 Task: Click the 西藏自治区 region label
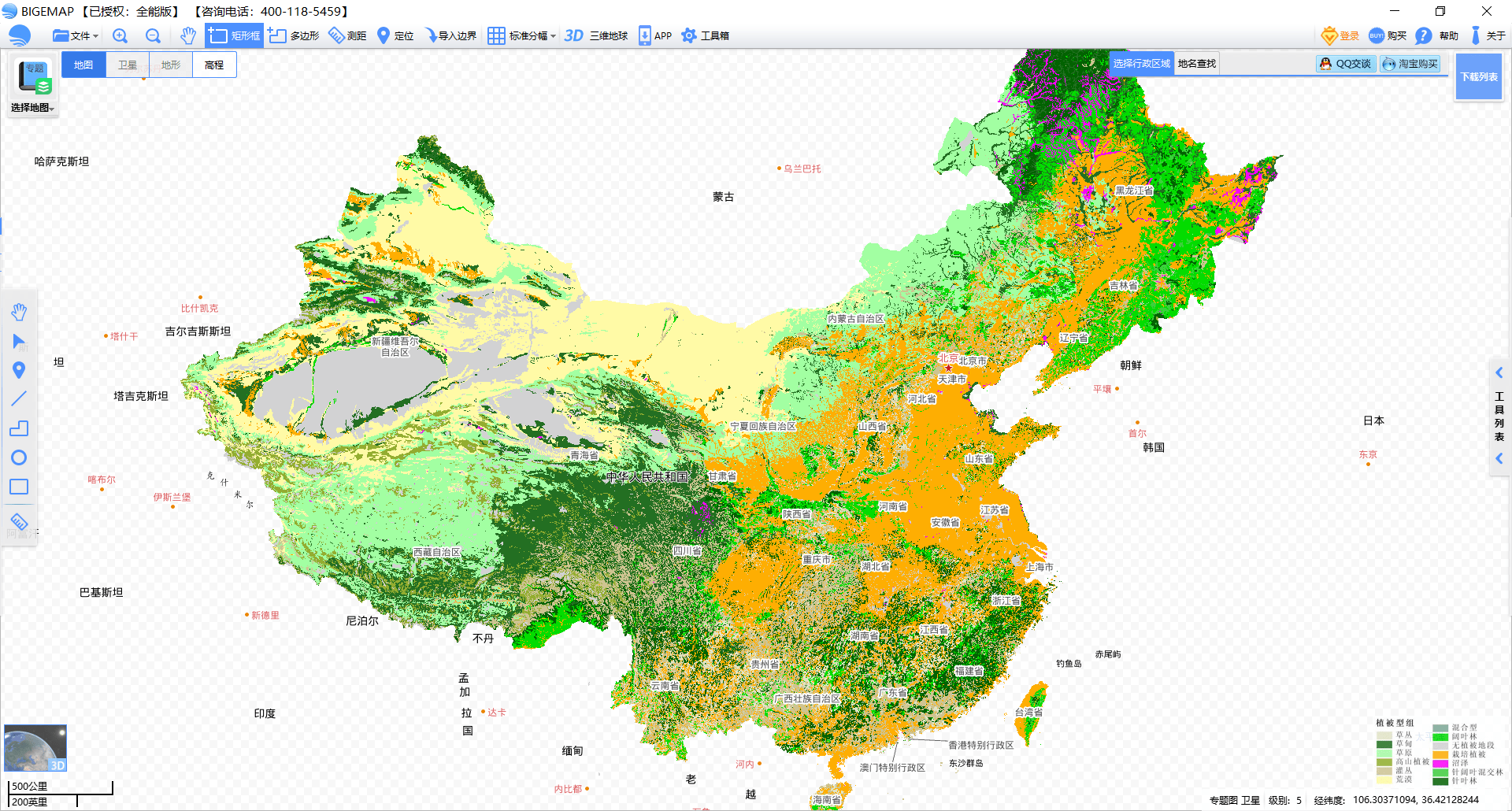pyautogui.click(x=437, y=553)
